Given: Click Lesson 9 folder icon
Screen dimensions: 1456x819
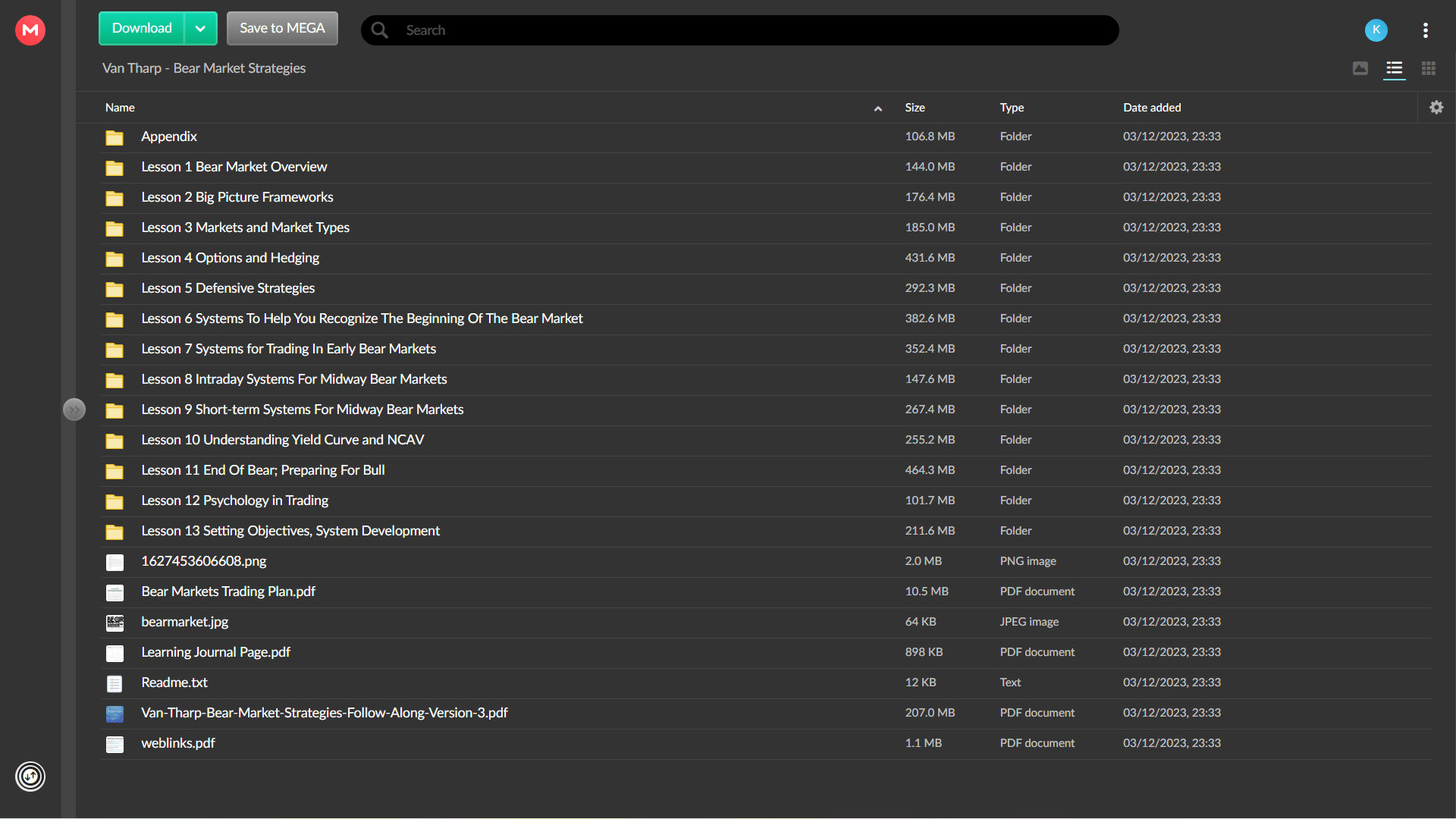Looking at the screenshot, I should [x=115, y=410].
